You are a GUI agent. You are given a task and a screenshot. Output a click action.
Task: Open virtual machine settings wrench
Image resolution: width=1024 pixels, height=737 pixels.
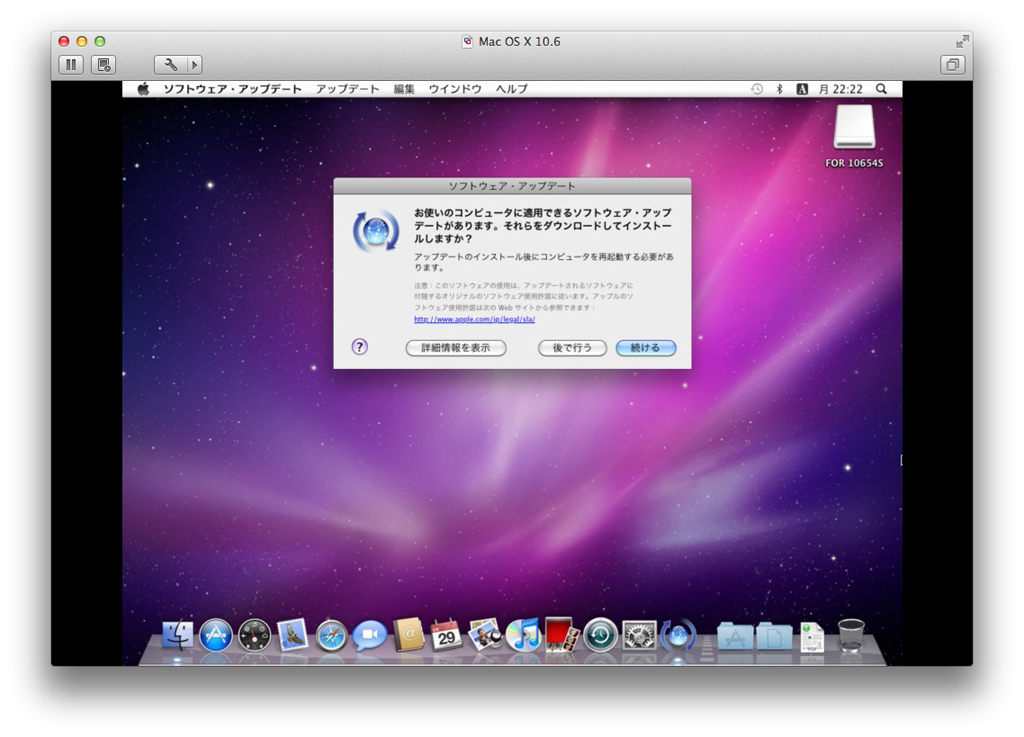170,65
